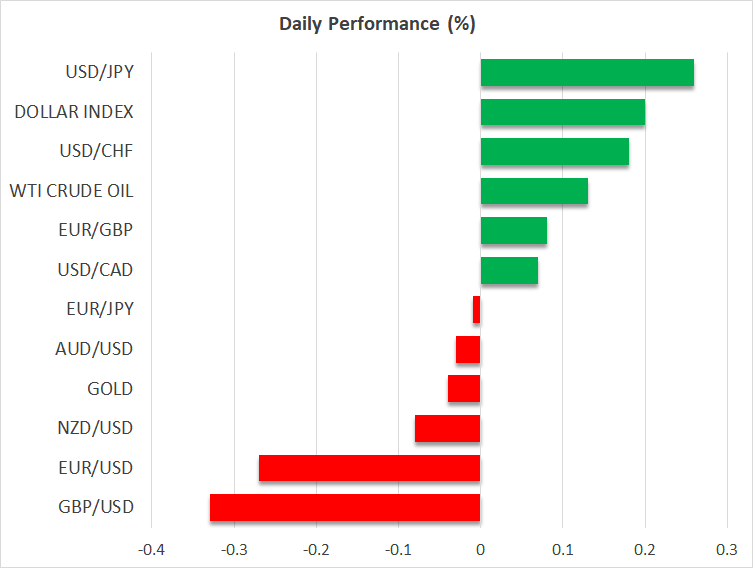Select the GBP/USD category label
The width and height of the screenshot is (753, 568).
coord(99,507)
